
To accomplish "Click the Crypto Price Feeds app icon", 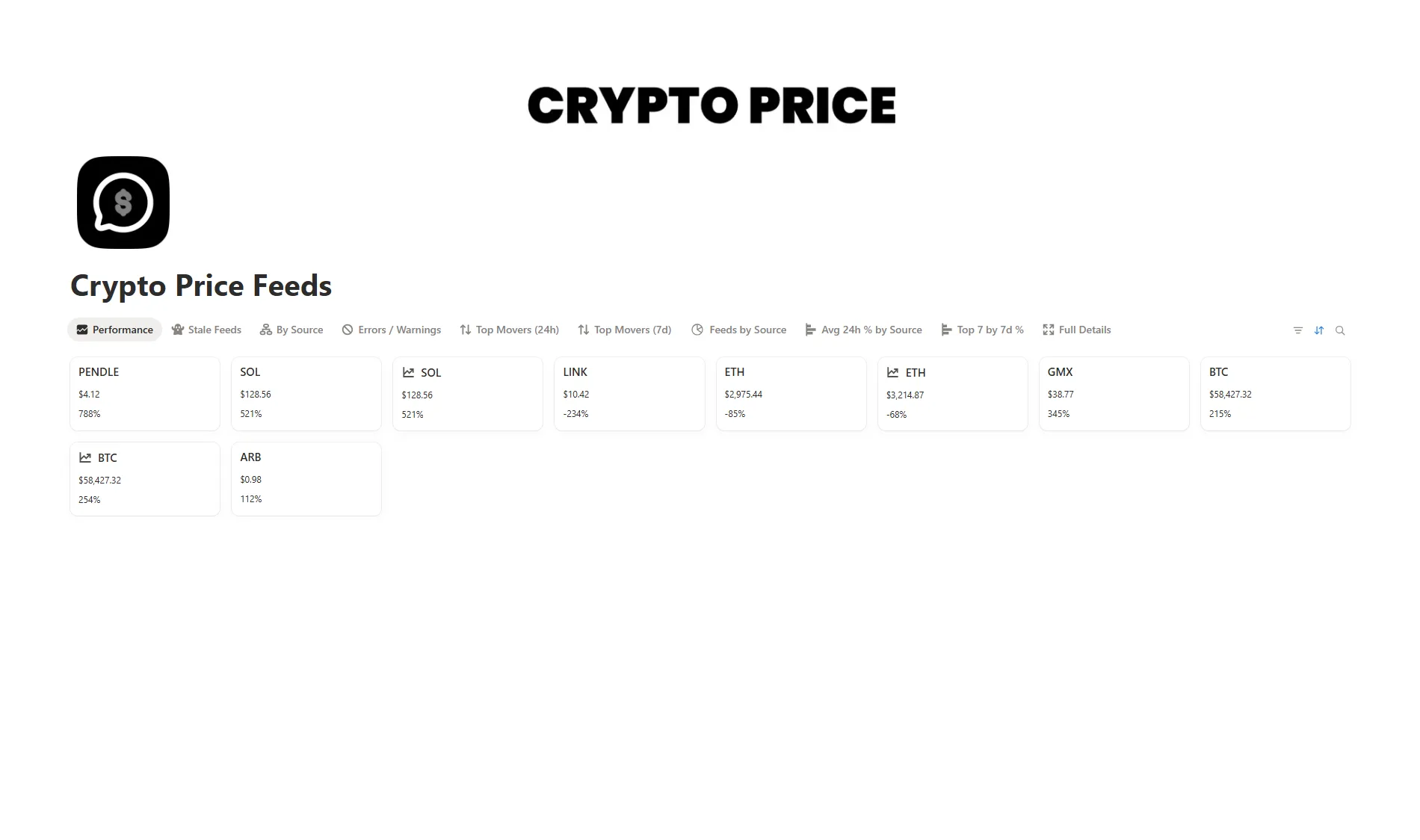I will pyautogui.click(x=123, y=202).
